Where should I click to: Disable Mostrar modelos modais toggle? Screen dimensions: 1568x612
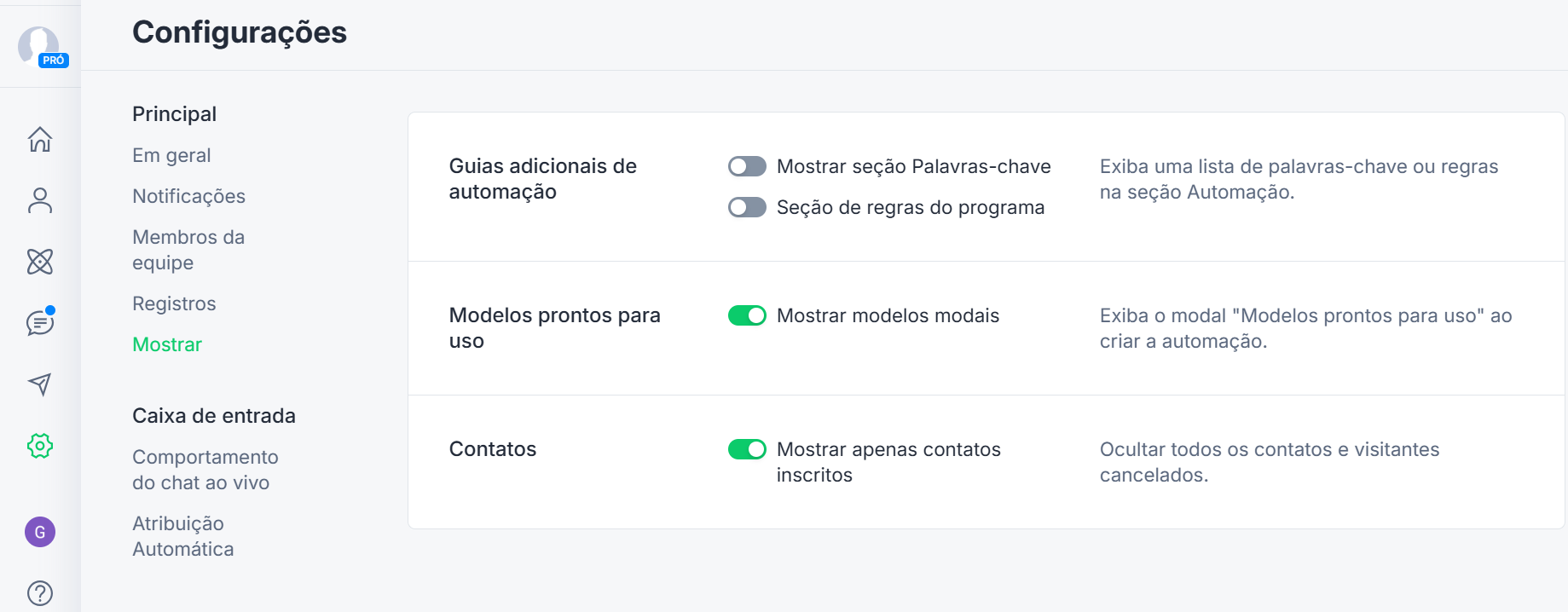point(747,315)
